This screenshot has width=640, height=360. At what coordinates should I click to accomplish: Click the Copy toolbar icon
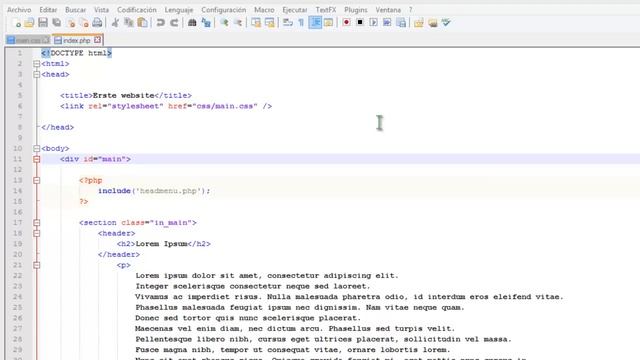pyautogui.click(x=129, y=23)
